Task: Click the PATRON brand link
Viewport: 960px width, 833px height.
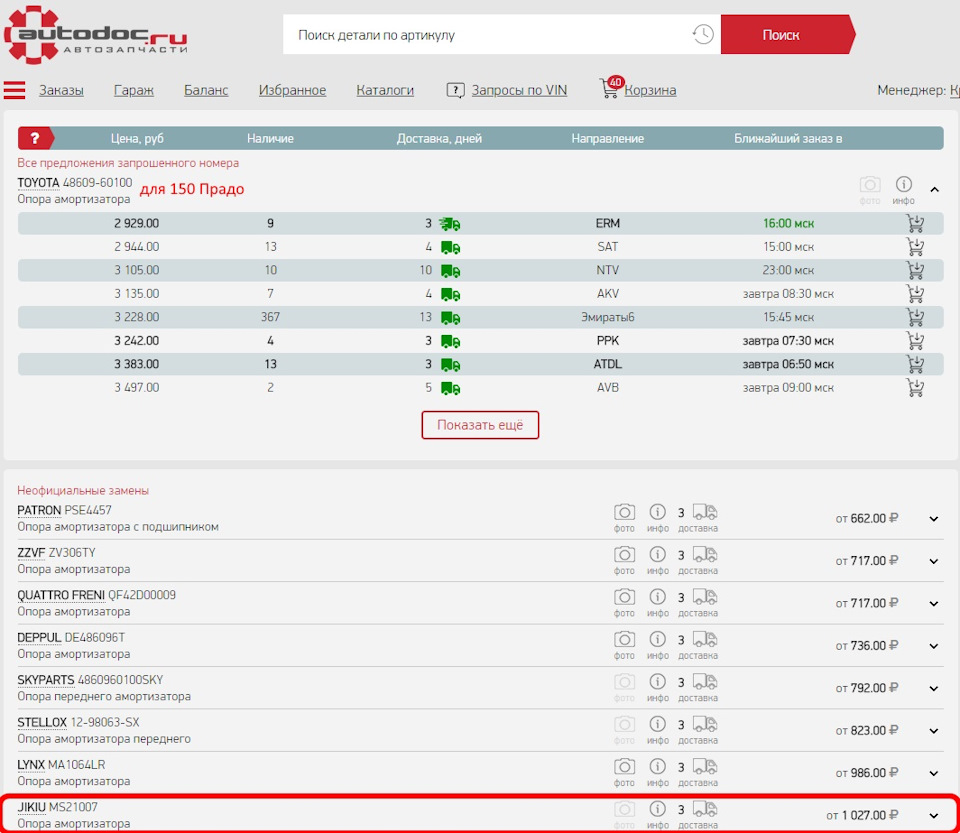Action: (x=39, y=510)
